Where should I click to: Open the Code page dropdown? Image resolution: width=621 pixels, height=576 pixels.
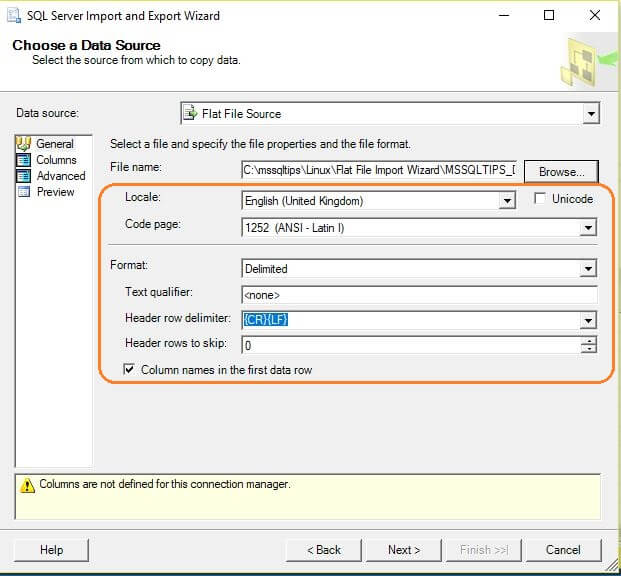coord(589,228)
